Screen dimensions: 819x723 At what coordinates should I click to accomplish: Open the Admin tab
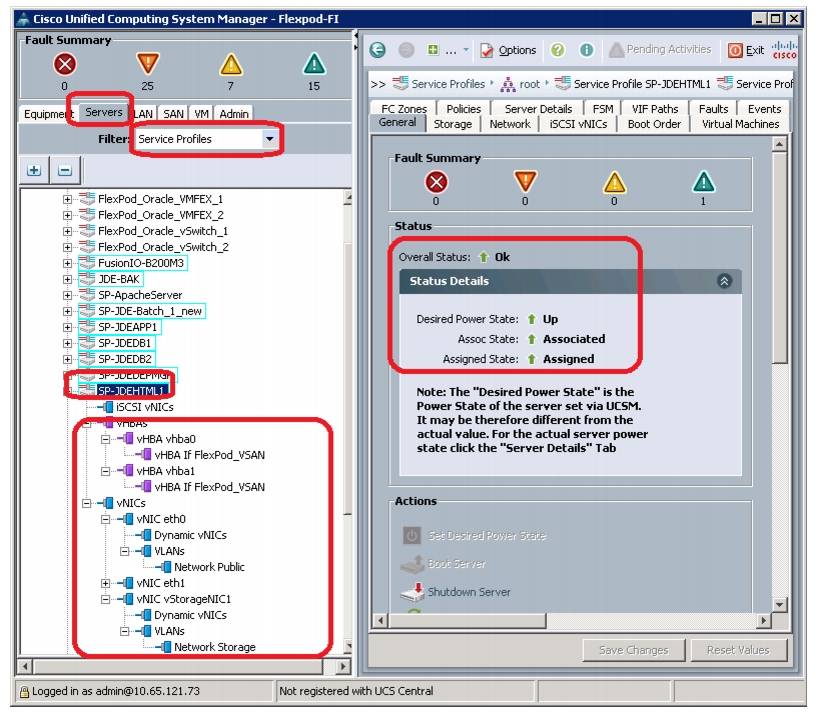pos(233,114)
